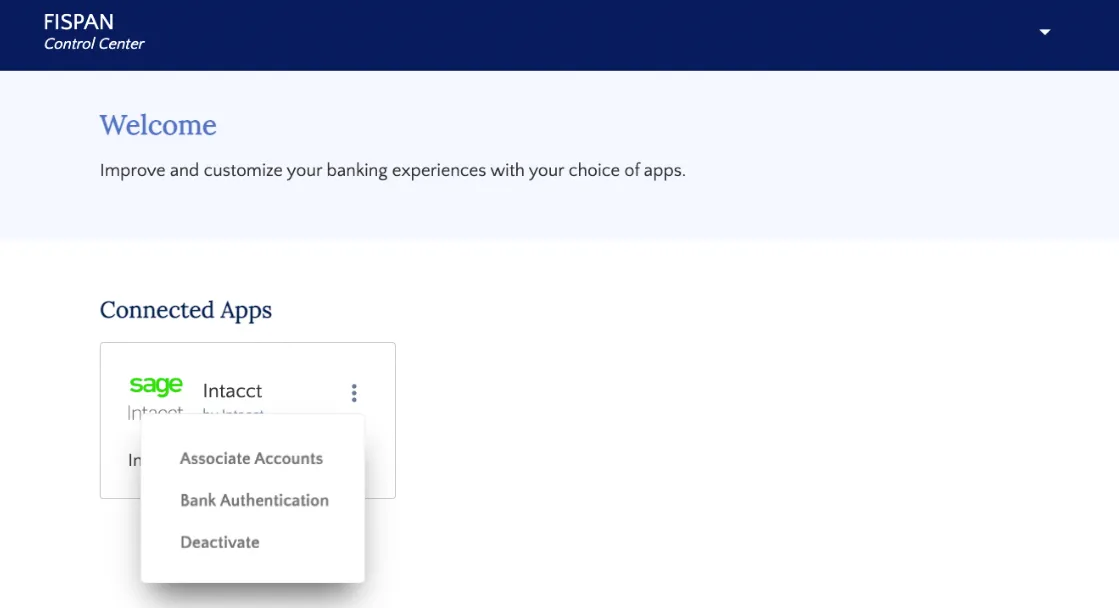
Task: Click the 'Improve and customize your banking' description
Action: [x=393, y=171]
